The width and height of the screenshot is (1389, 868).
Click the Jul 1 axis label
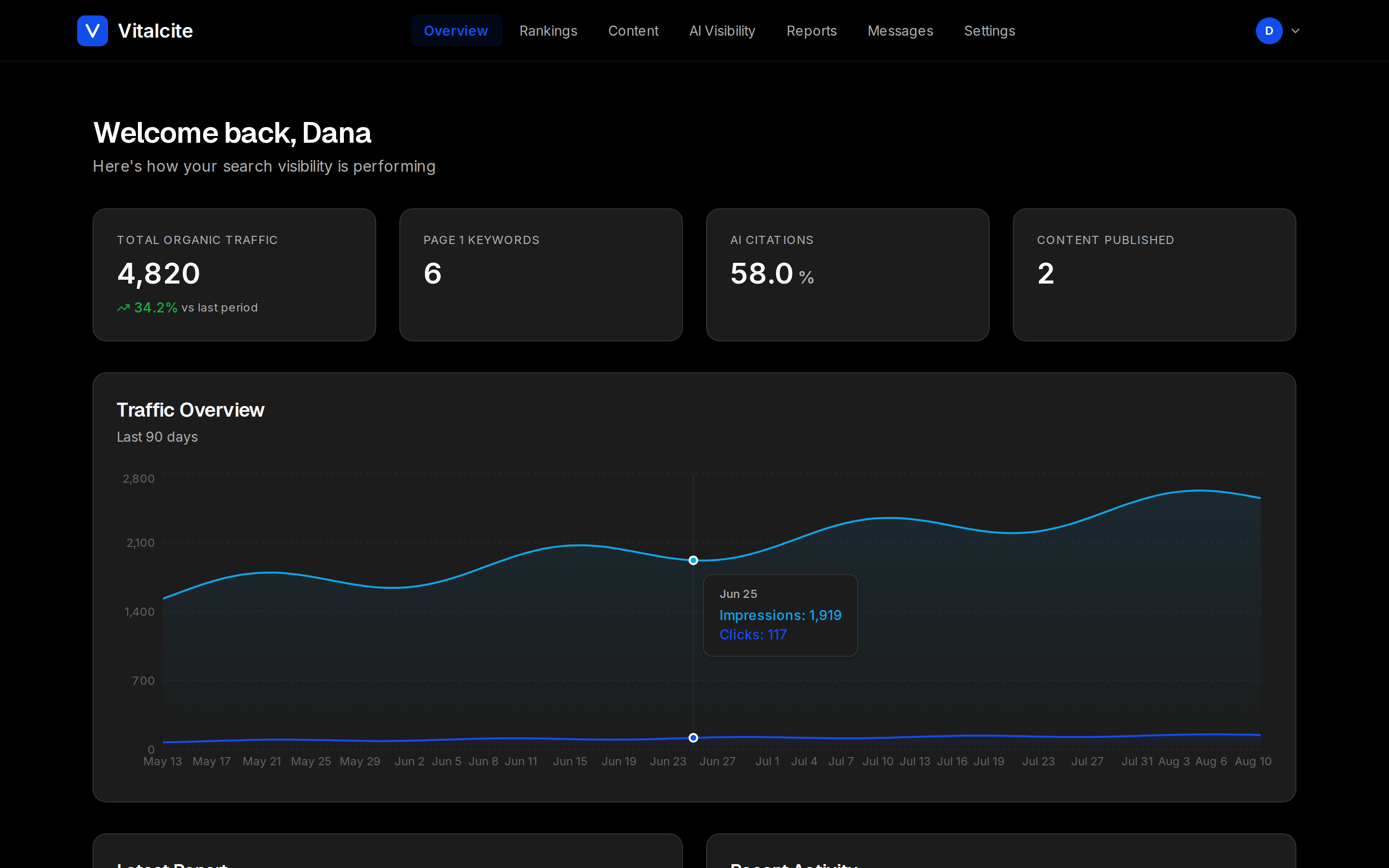click(x=767, y=761)
